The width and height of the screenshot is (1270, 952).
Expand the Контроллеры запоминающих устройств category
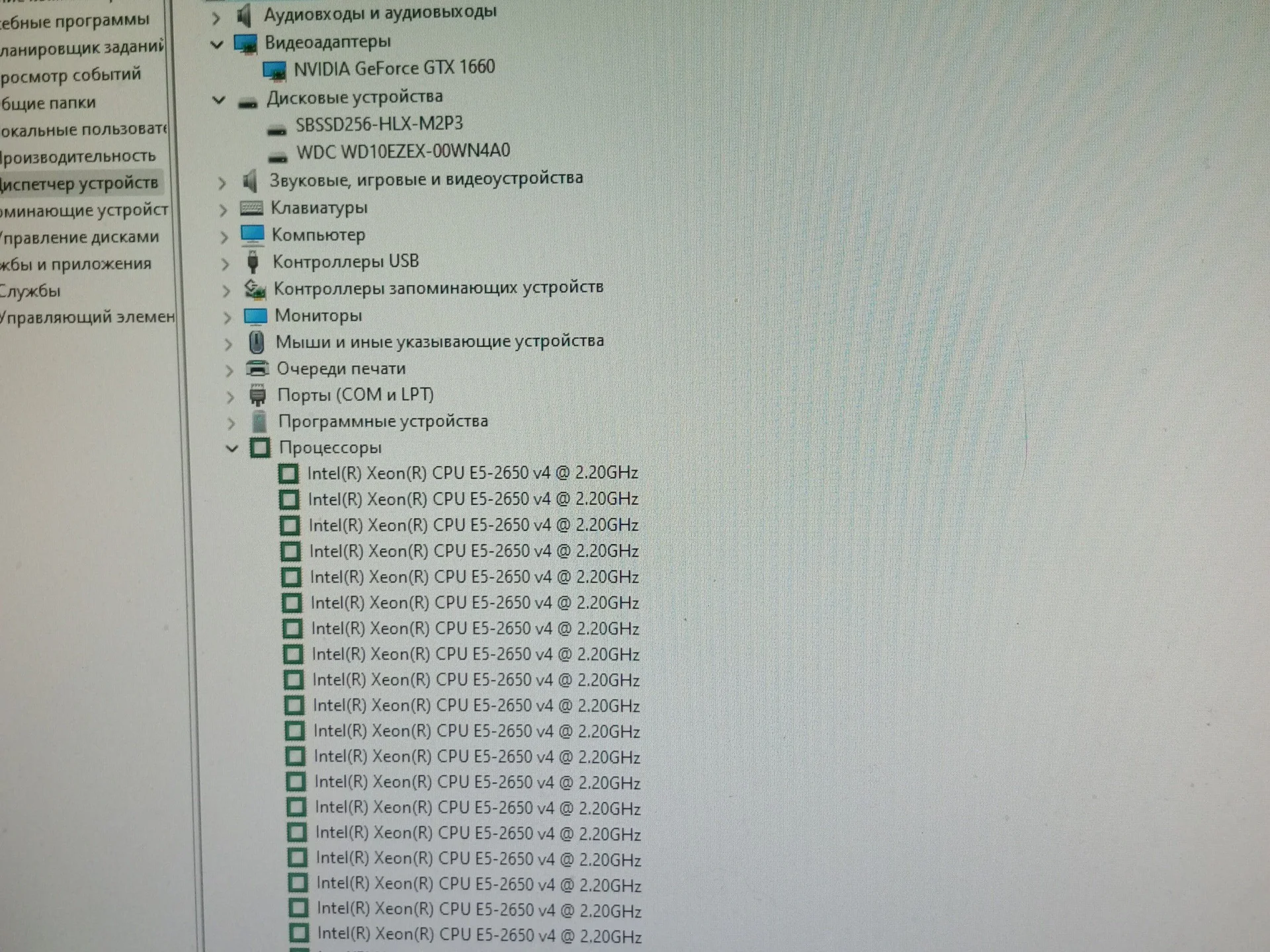226,291
